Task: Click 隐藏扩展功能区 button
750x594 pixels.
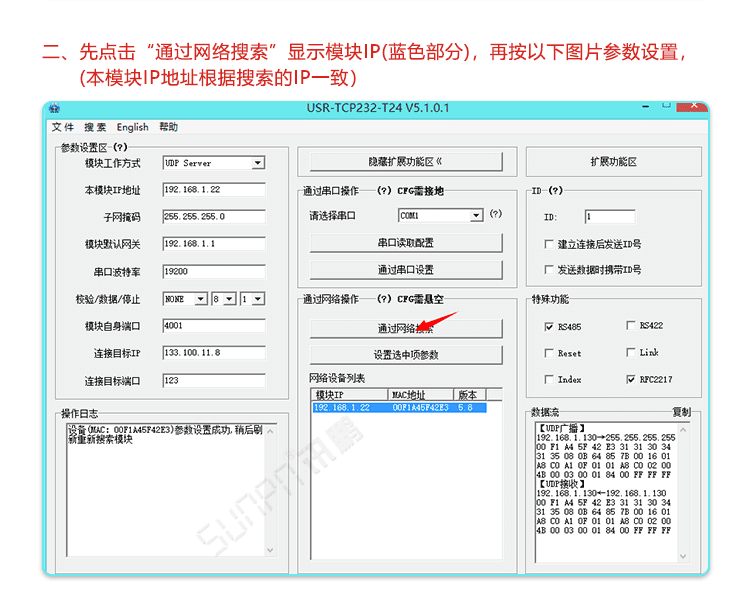Action: [x=406, y=162]
